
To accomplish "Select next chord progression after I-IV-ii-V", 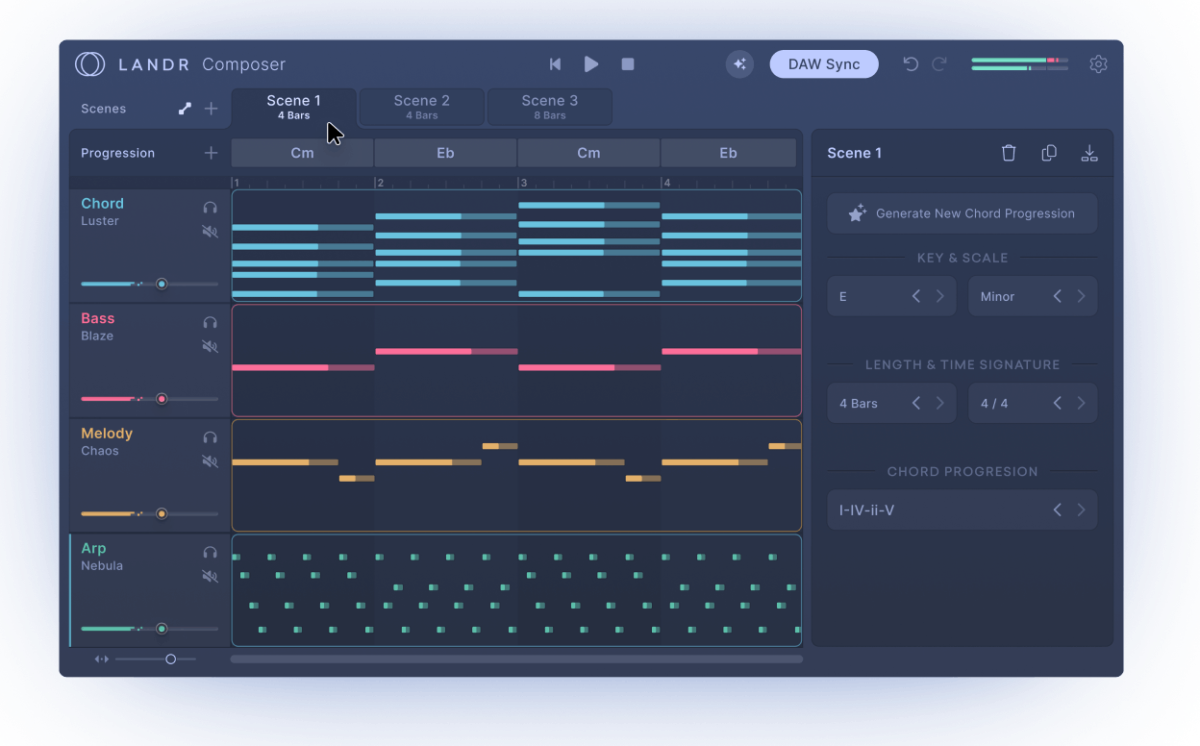I will pyautogui.click(x=1081, y=510).
